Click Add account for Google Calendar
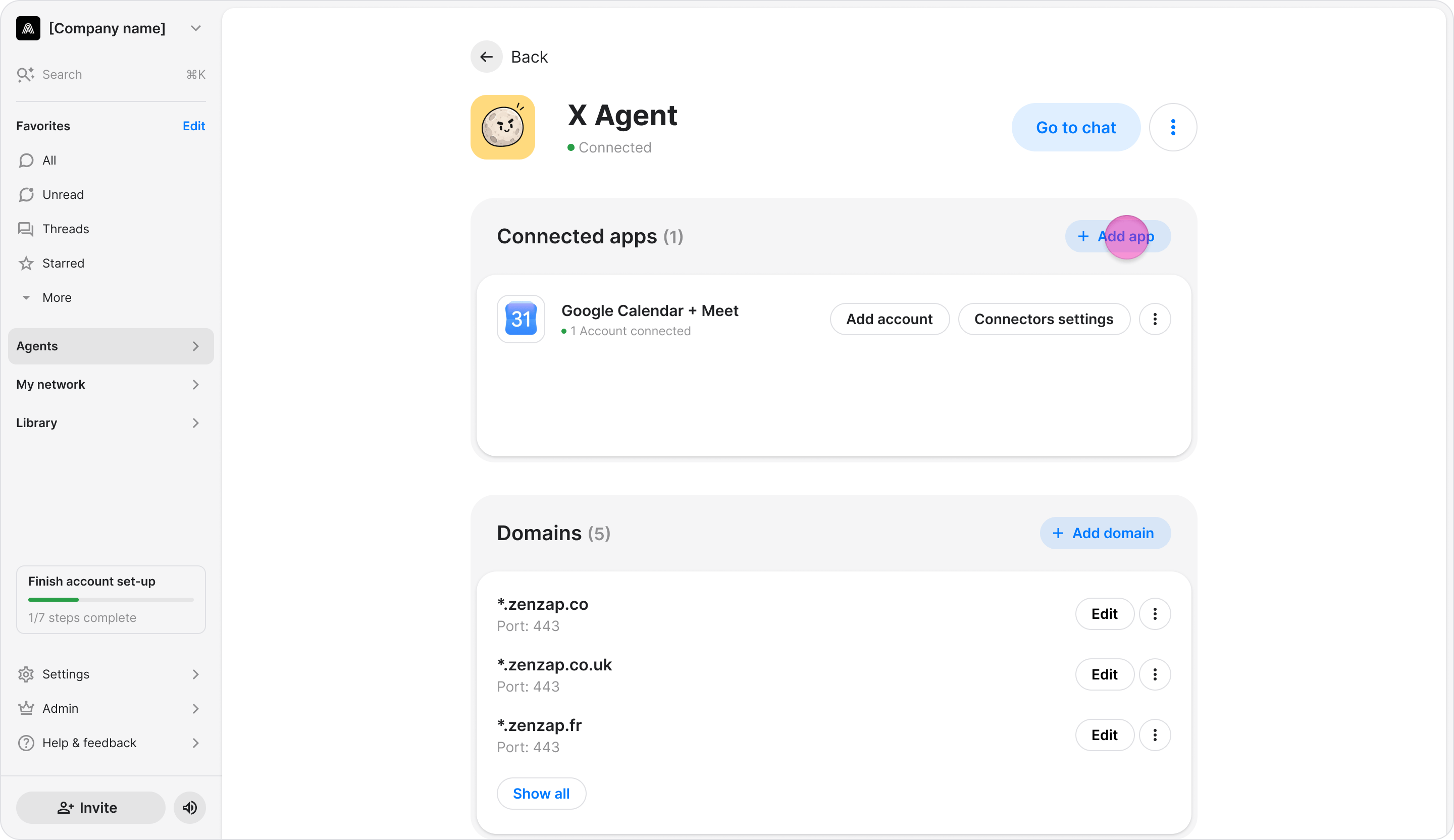Screen dimensions: 1454x840 [x=889, y=319]
